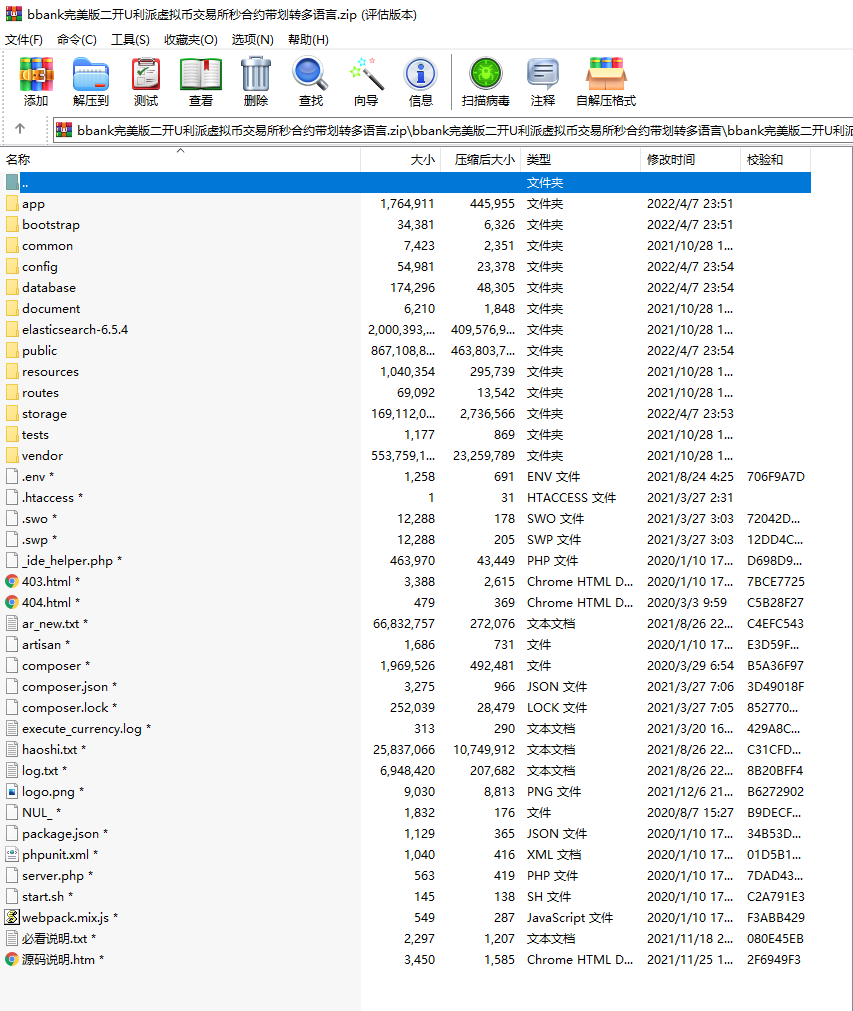Select the composer.json file
Screen dimensions: 853x1011
pyautogui.click(x=407, y=687)
